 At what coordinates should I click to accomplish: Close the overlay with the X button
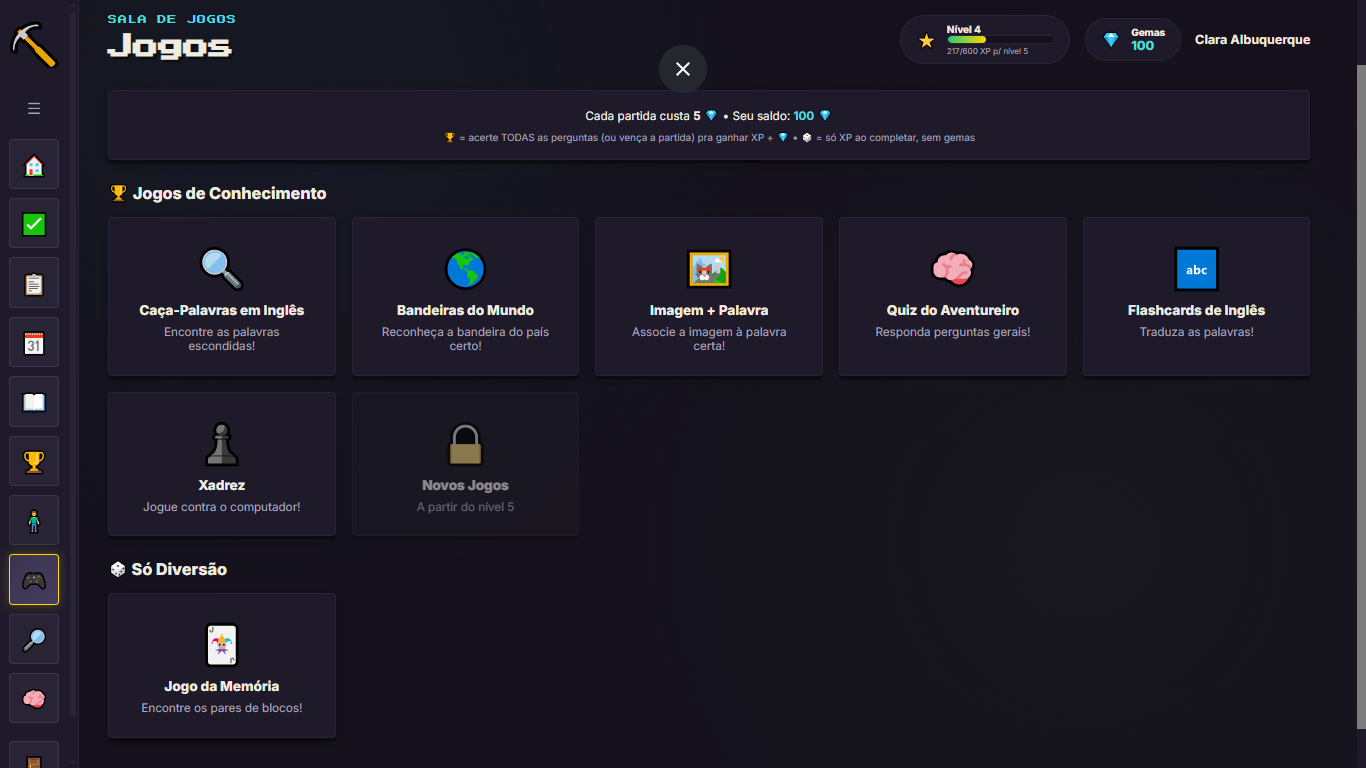coord(683,69)
